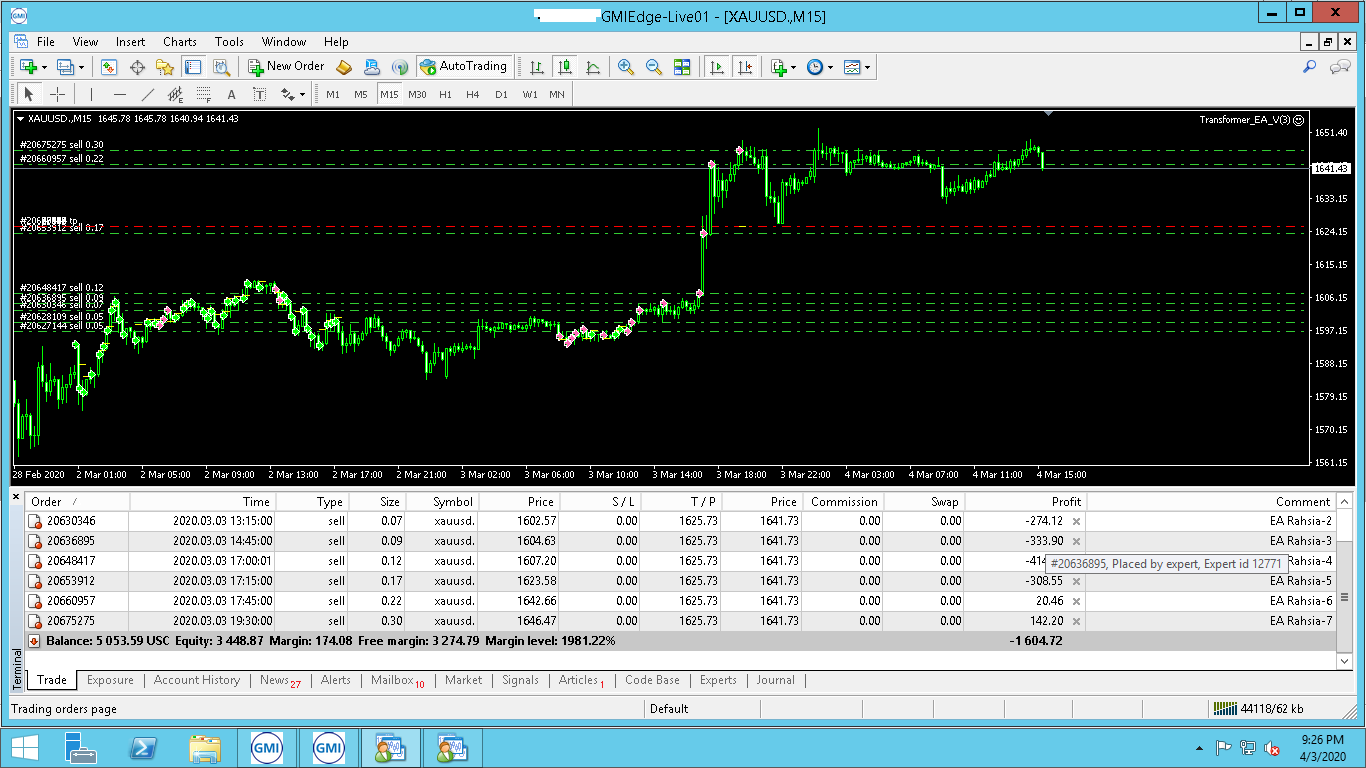This screenshot has width=1366, height=768.
Task: Switch chart to Line Chart mode
Action: tap(593, 67)
